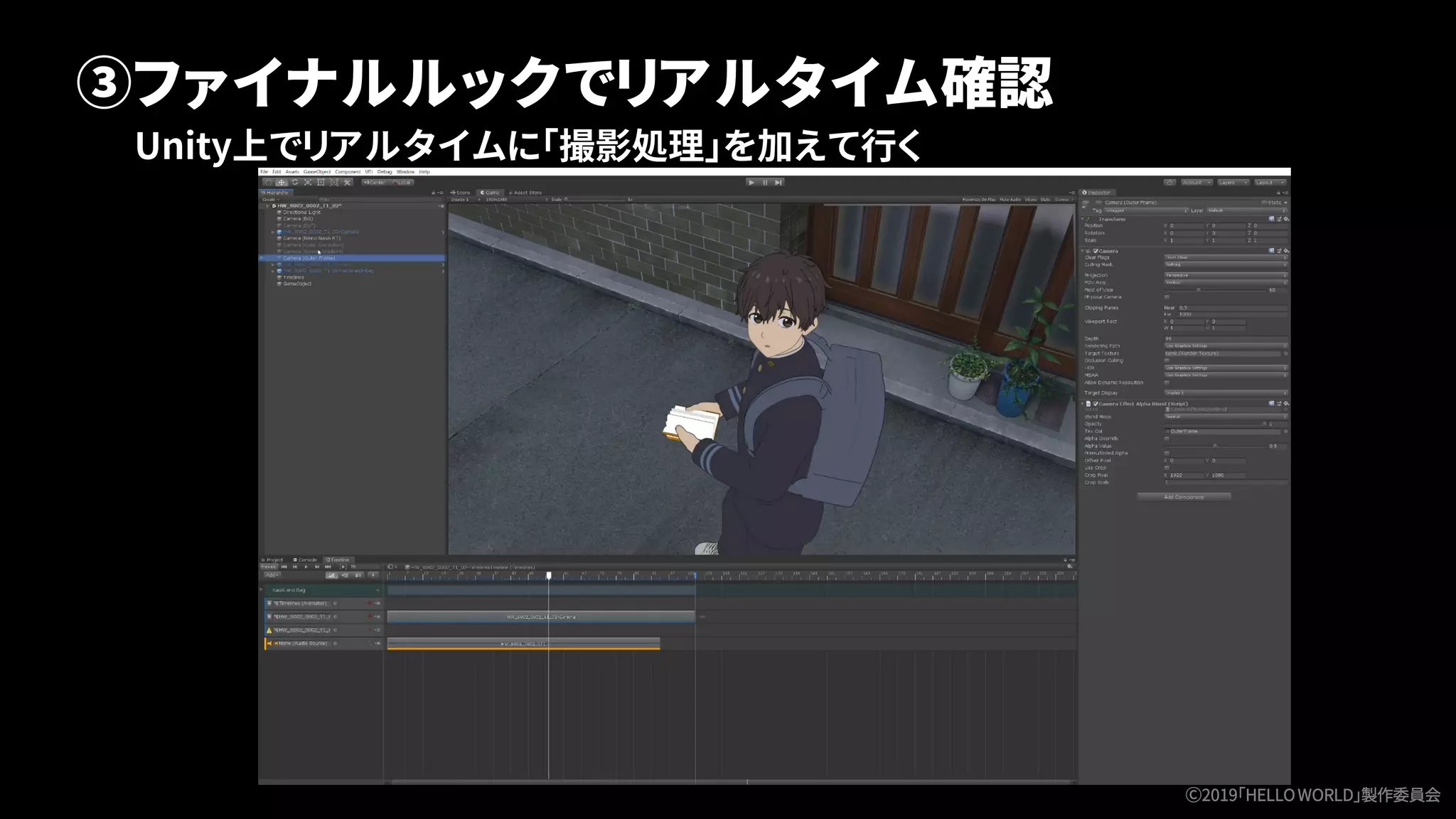This screenshot has height=819, width=1456.
Task: Toggle Timeline play range mode
Action: [343, 567]
